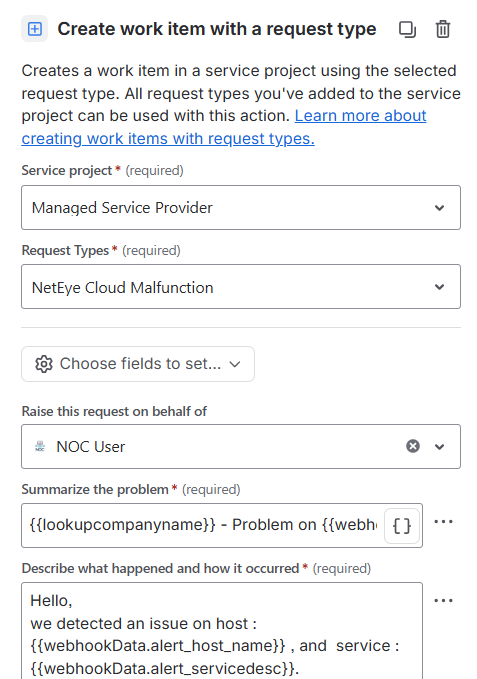Click inside the description text area

coord(222,631)
